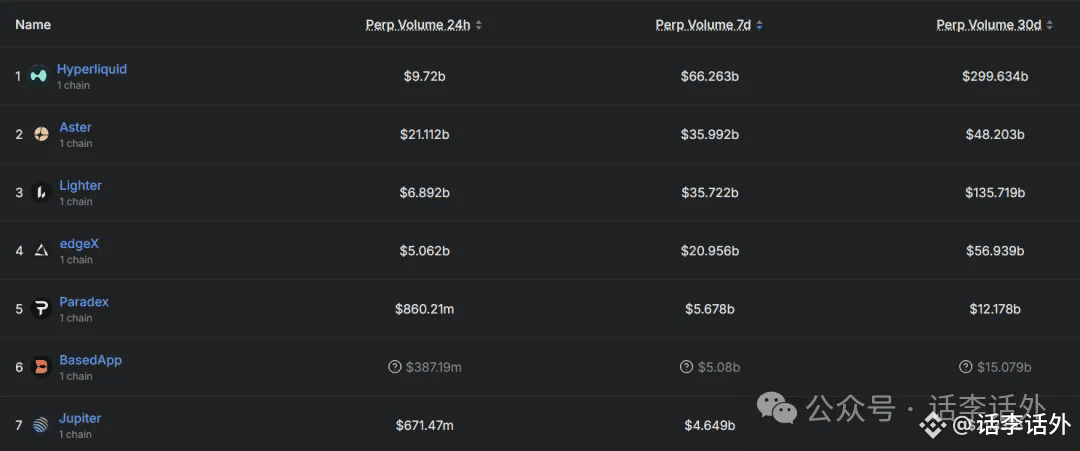Click the info icon beside $15.079b
This screenshot has height=451, width=1080.
(966, 367)
